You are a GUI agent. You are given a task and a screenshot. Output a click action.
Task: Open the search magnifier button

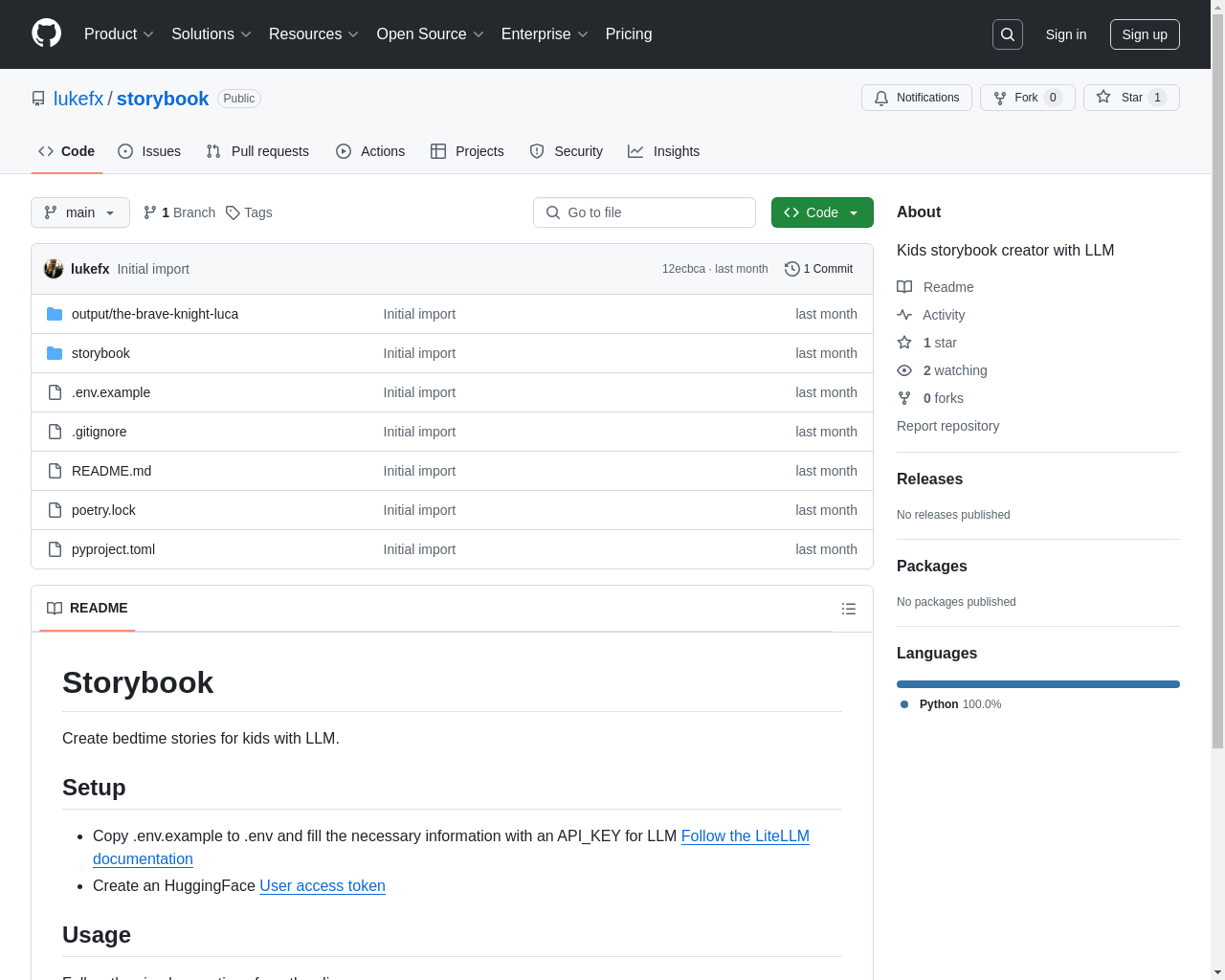[1008, 34]
